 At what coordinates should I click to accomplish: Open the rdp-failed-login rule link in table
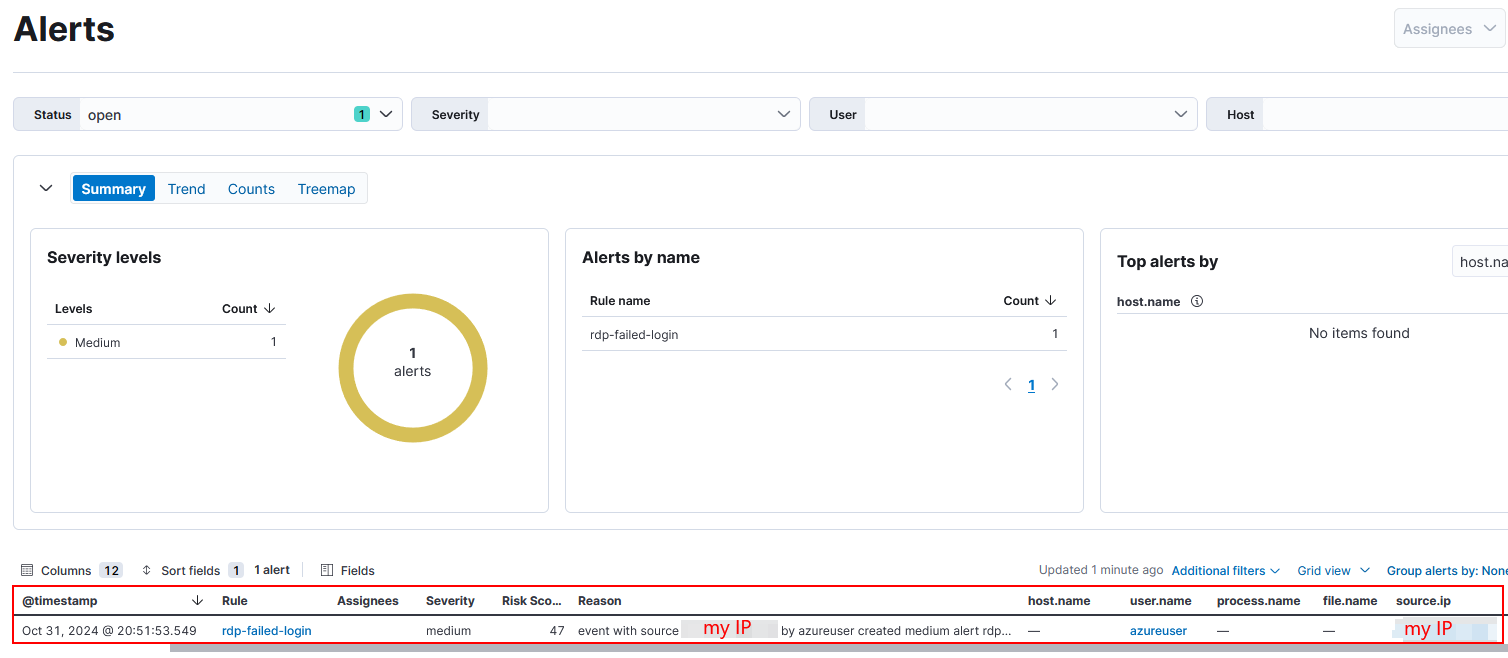(267, 631)
